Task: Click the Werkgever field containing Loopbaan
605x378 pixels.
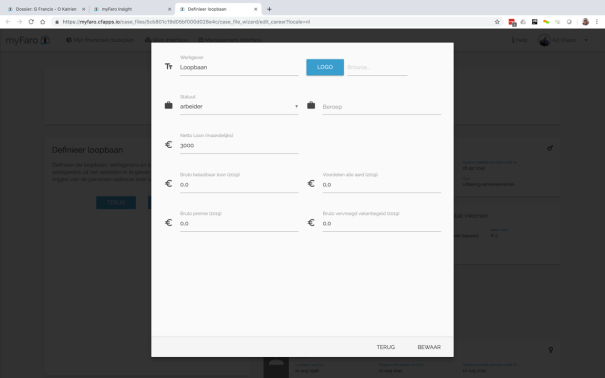Action: 239,68
